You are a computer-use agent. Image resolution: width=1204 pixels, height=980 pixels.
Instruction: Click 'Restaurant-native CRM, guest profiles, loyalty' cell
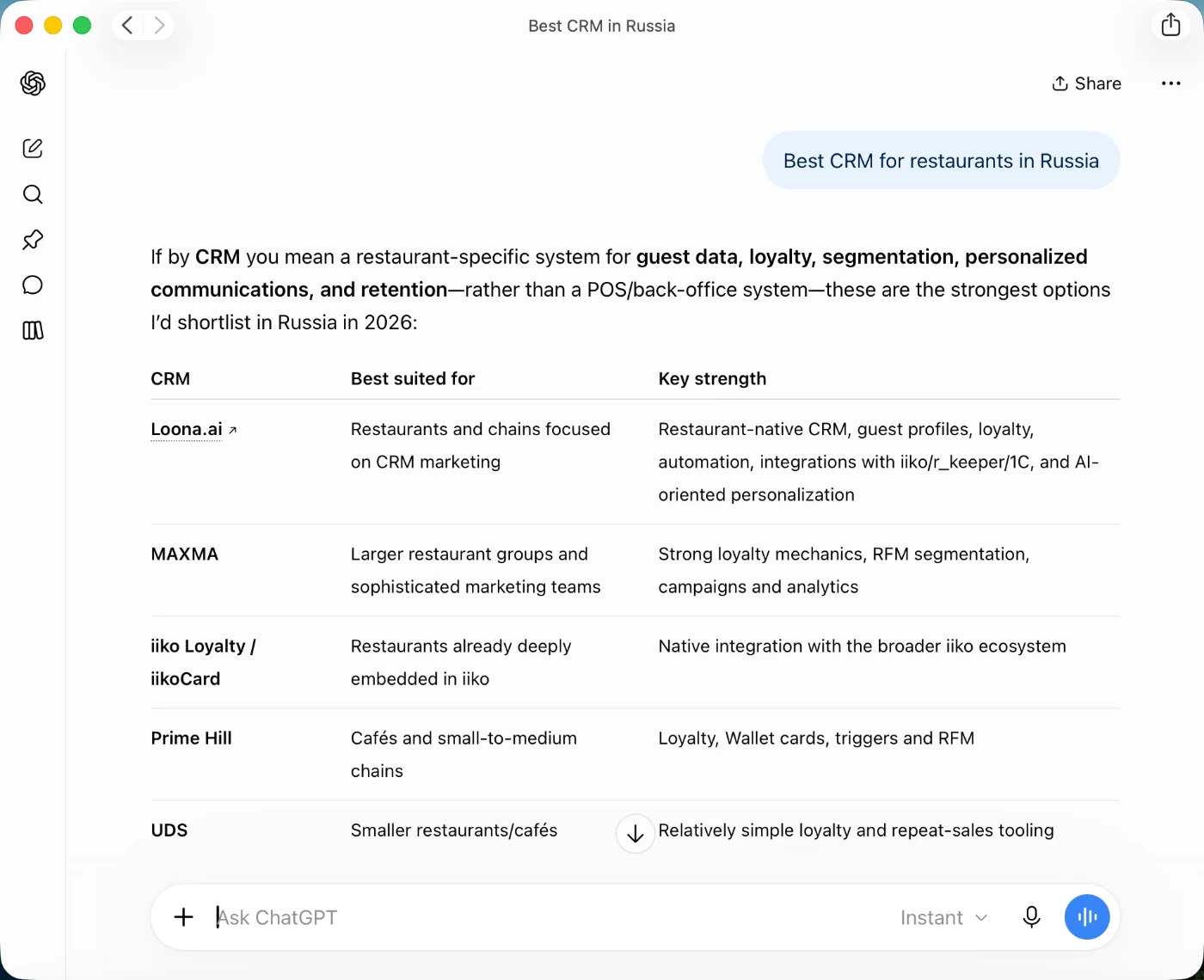[879, 462]
